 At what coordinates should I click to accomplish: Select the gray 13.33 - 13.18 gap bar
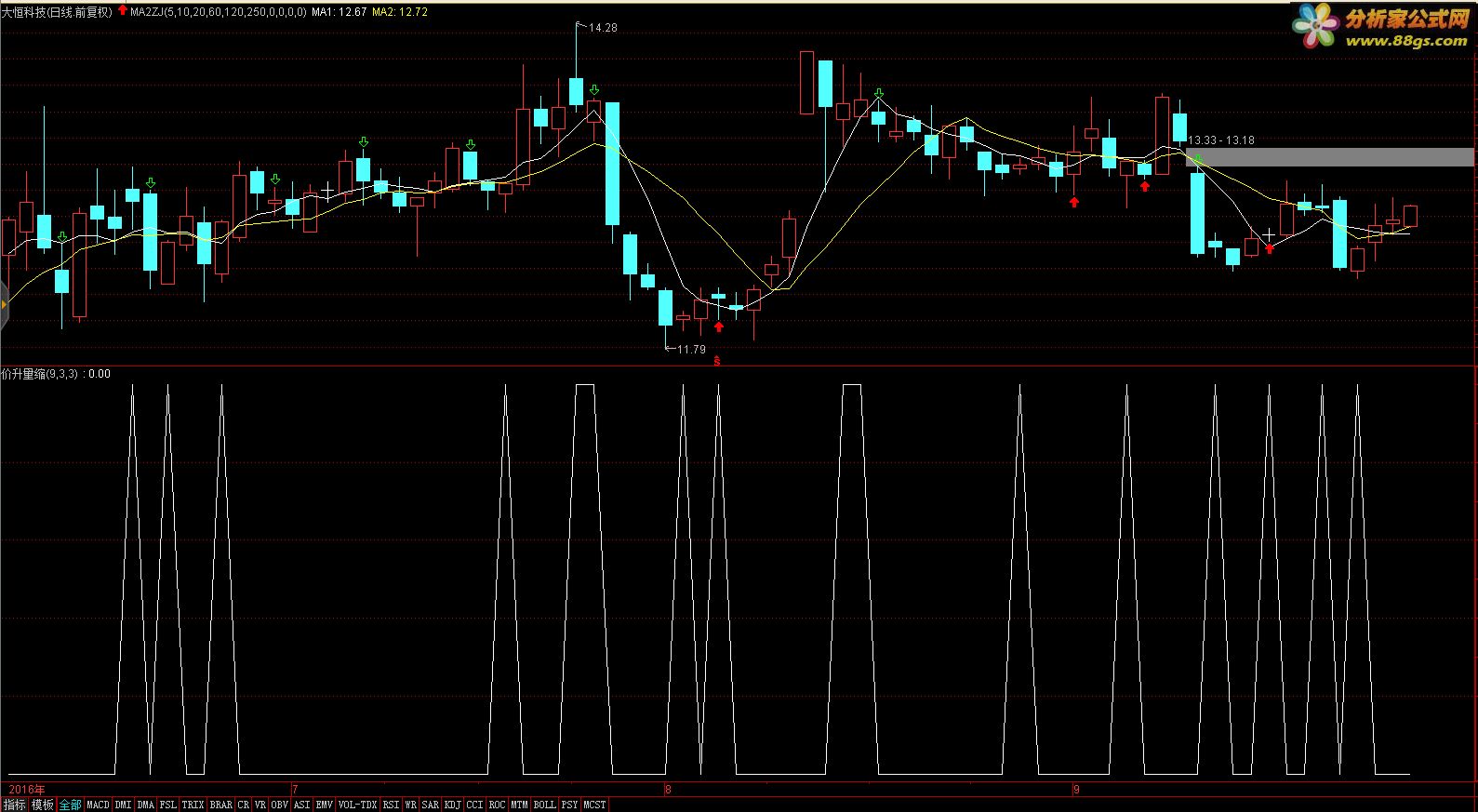click(1330, 157)
